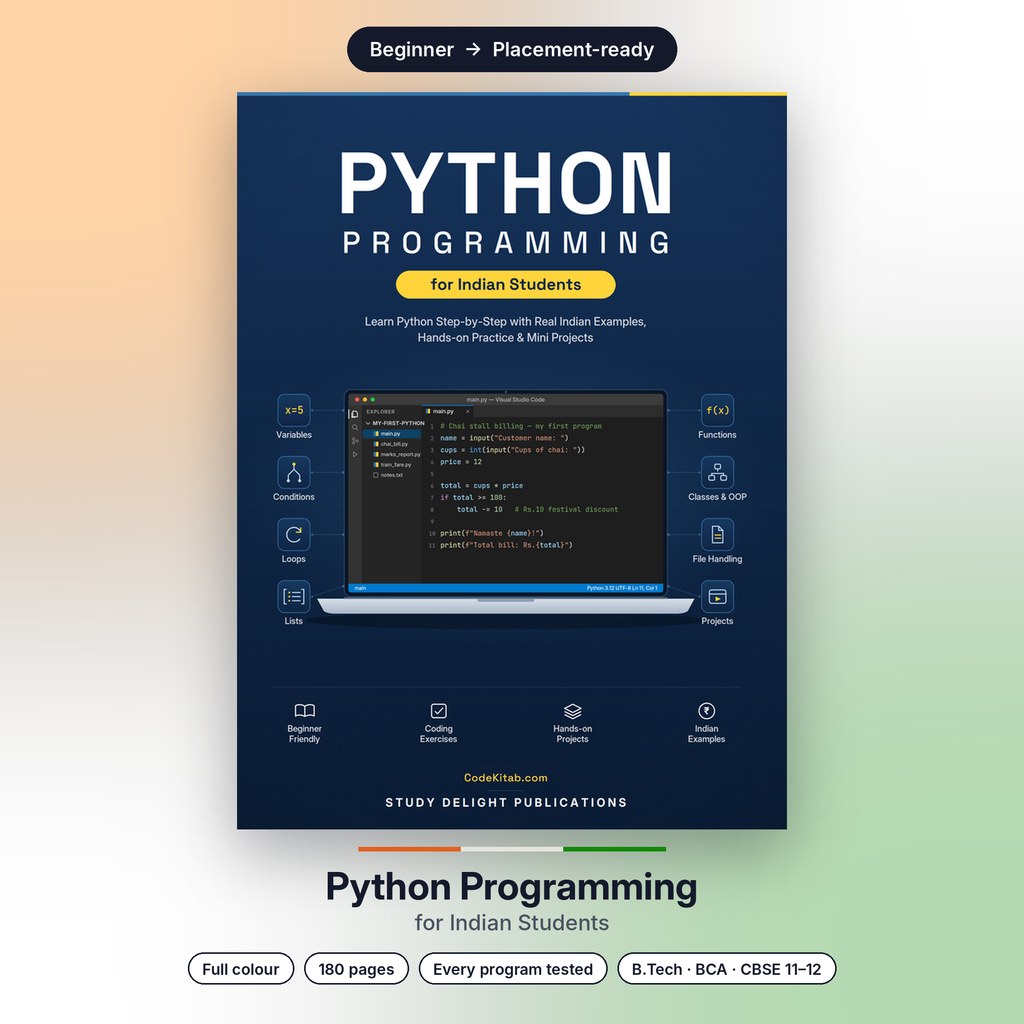Click the 'Cups of chai' code line
Screen dimensions: 1024x1024
tap(512, 450)
